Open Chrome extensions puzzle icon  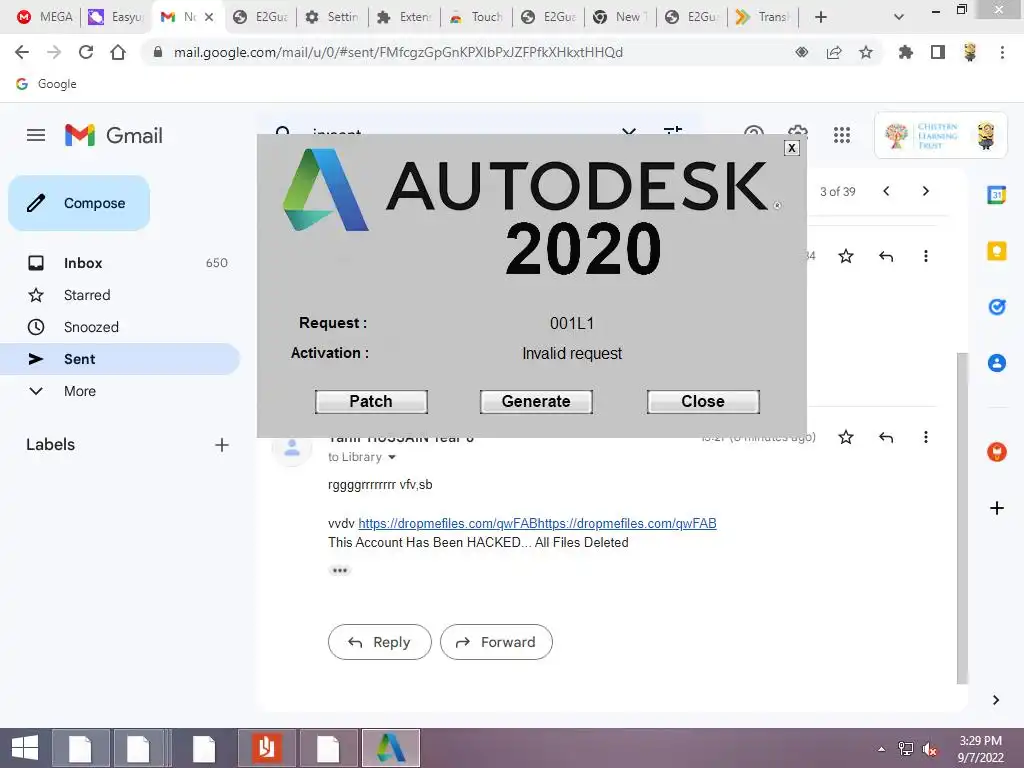tap(906, 52)
